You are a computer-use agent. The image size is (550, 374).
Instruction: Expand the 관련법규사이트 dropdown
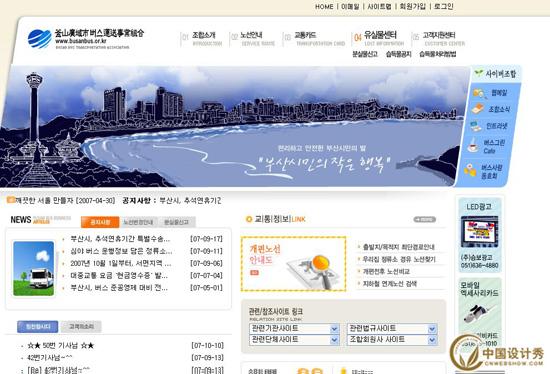392,328
